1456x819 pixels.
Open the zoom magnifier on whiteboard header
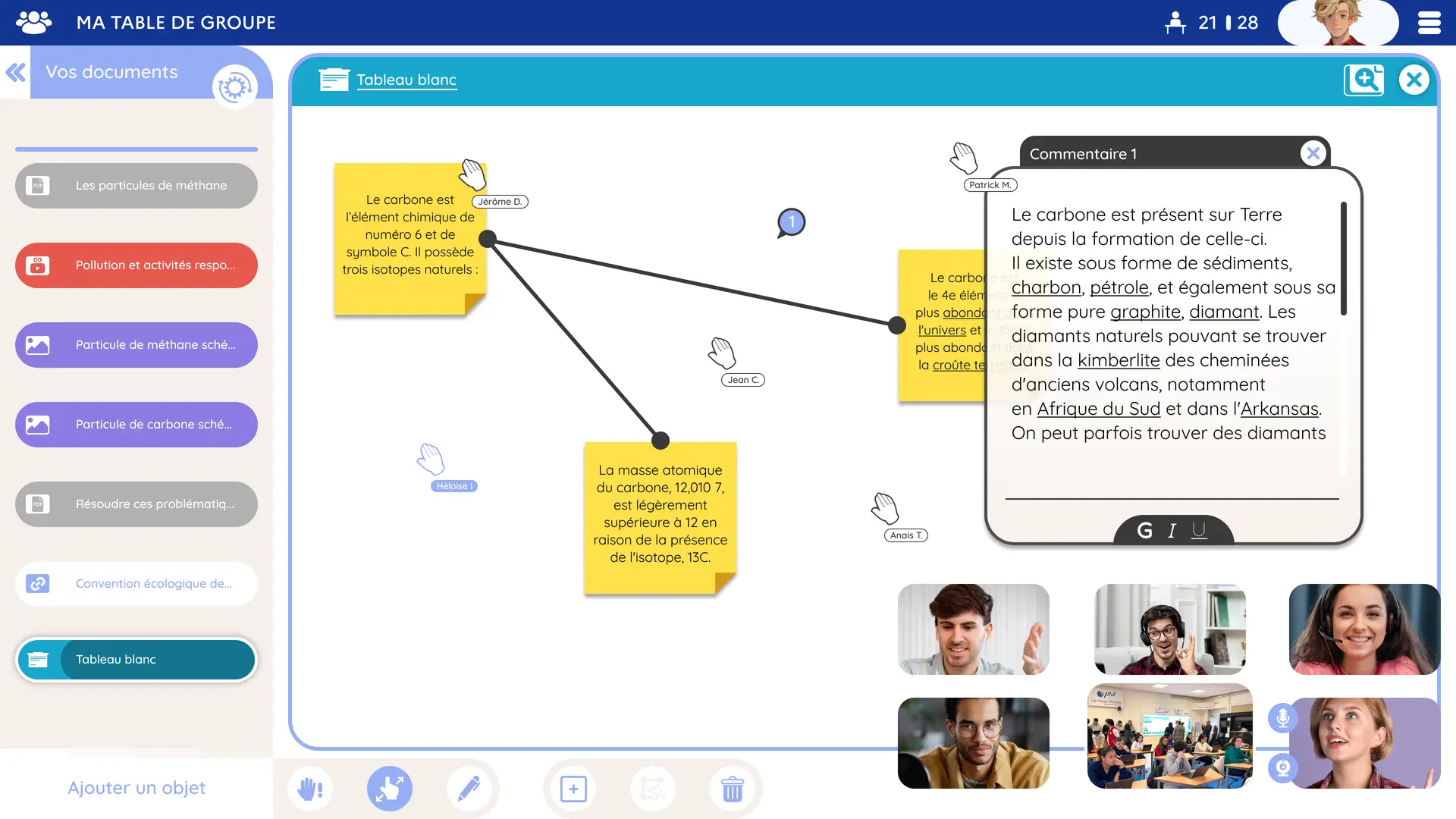(x=1363, y=80)
